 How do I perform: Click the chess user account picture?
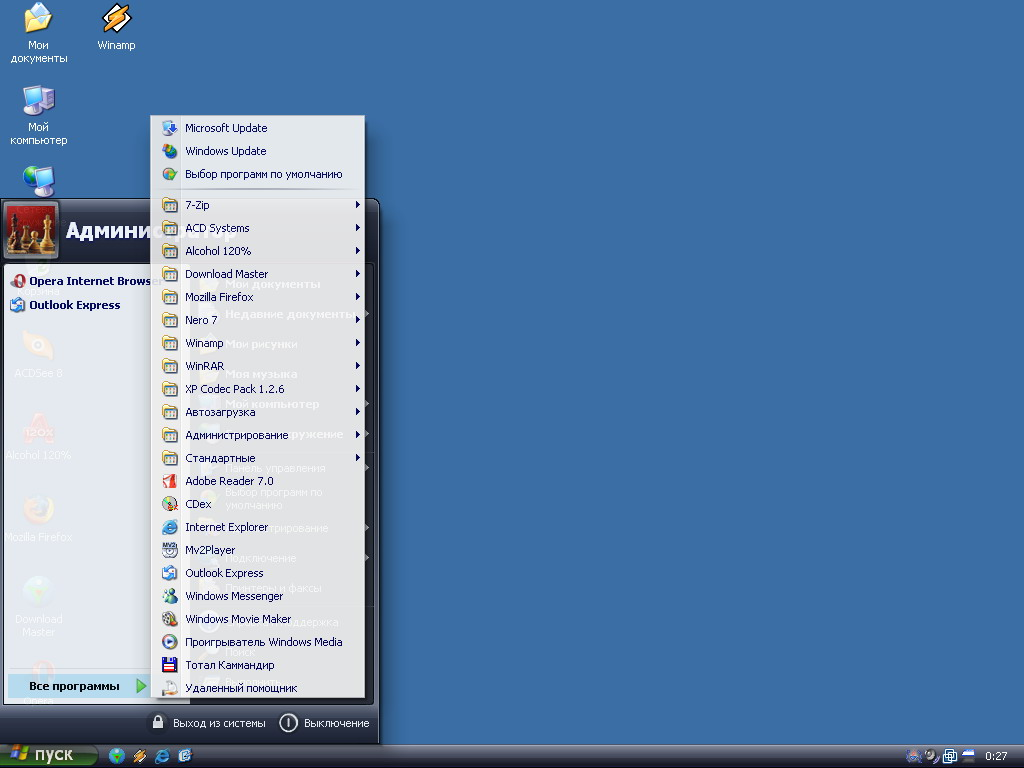31,230
